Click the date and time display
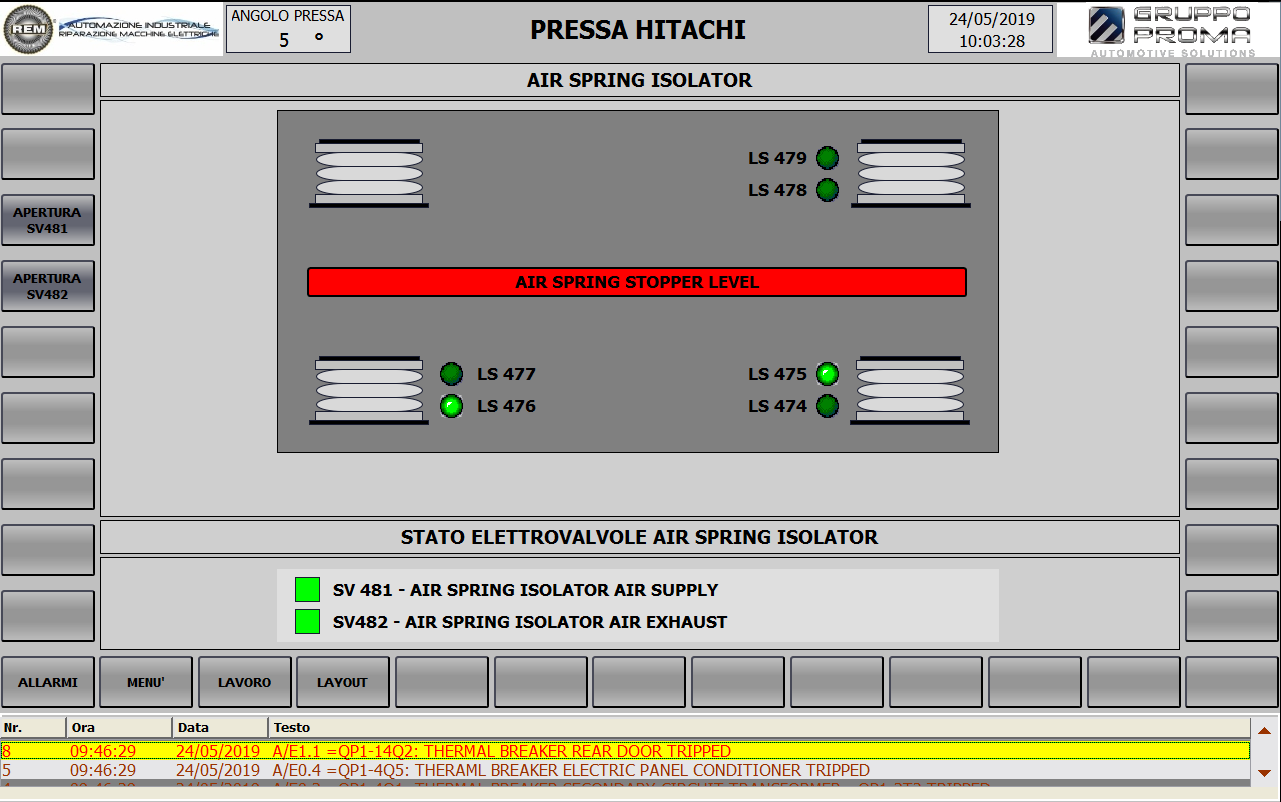Image resolution: width=1281 pixels, height=802 pixels. click(x=991, y=29)
